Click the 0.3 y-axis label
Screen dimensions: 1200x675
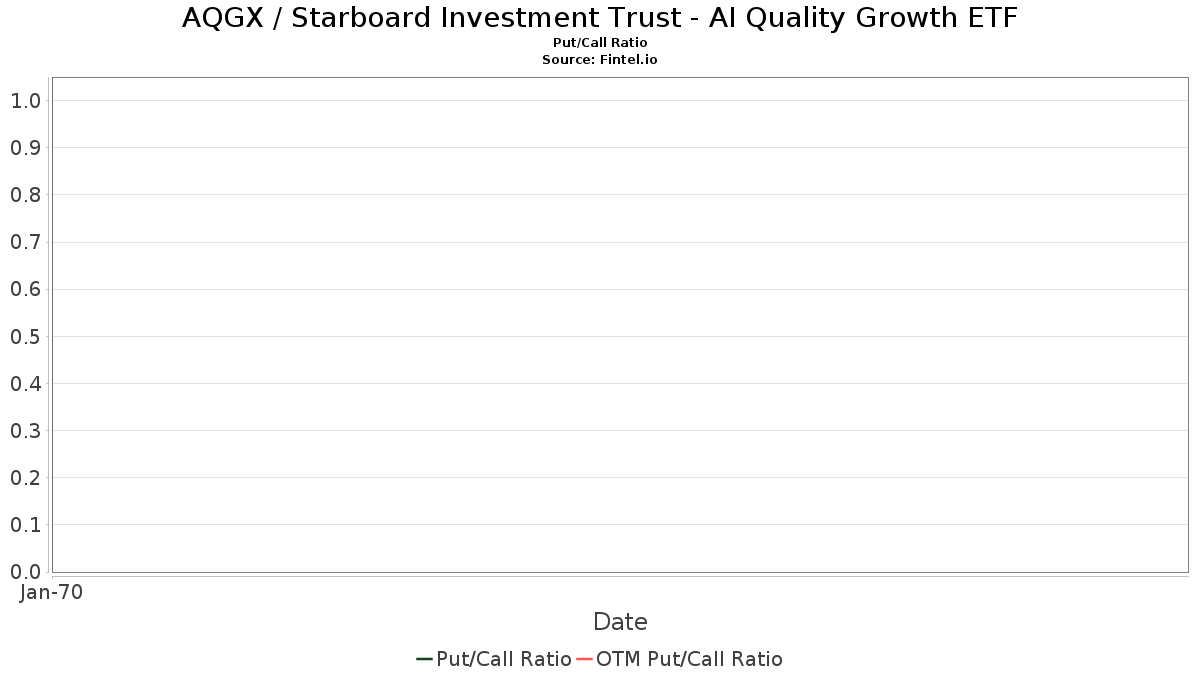point(25,430)
